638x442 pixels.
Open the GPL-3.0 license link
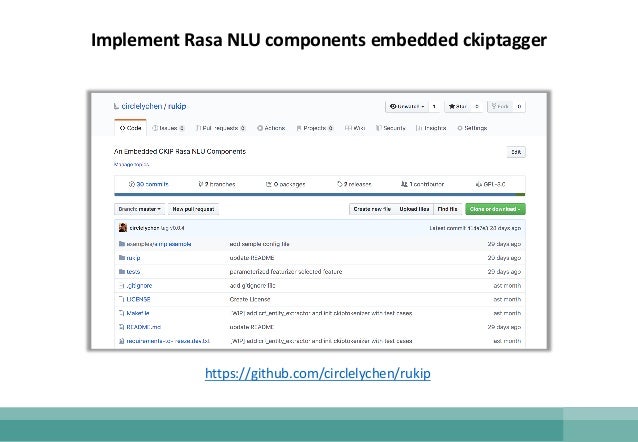point(490,184)
